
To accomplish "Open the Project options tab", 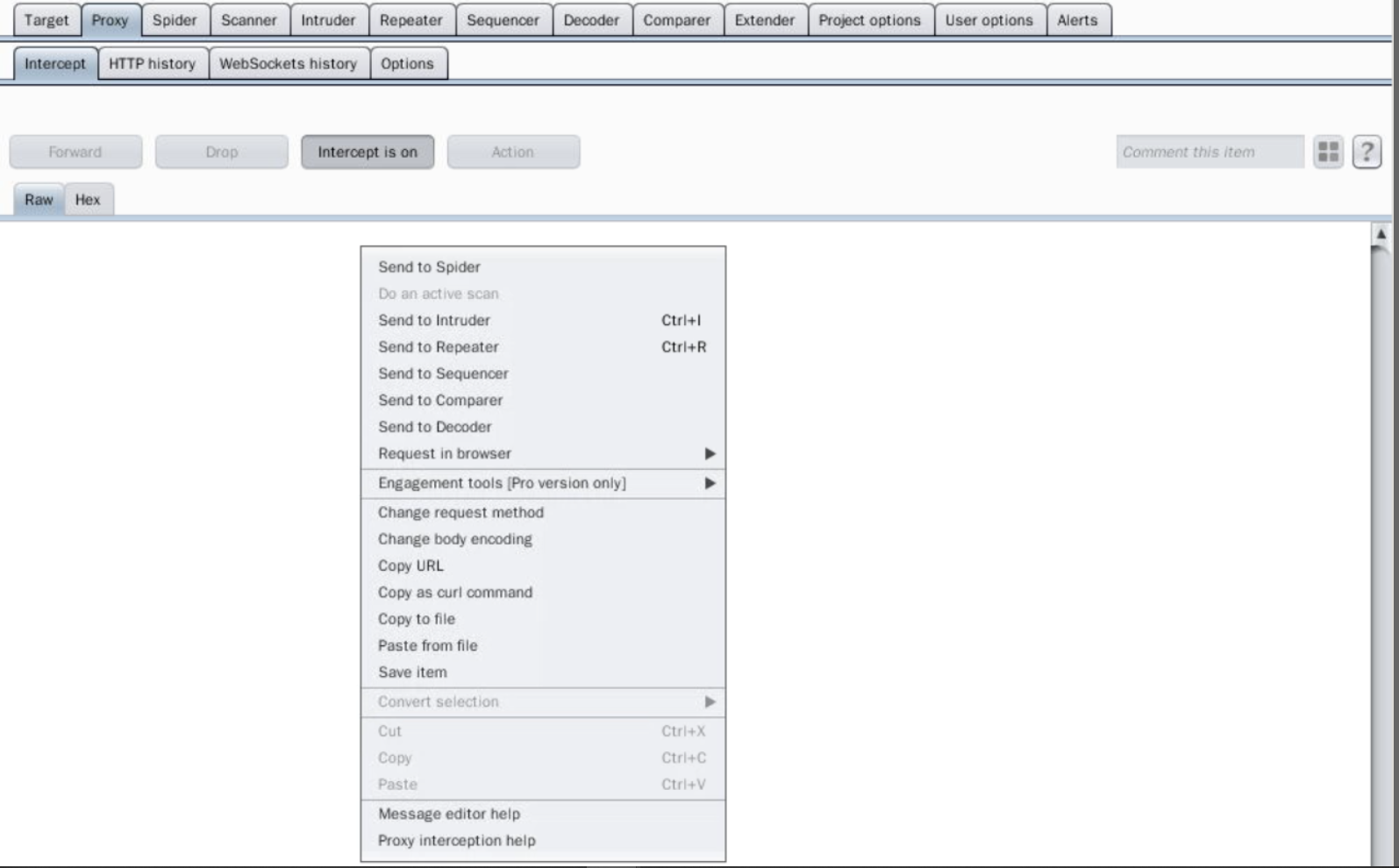I will point(870,20).
